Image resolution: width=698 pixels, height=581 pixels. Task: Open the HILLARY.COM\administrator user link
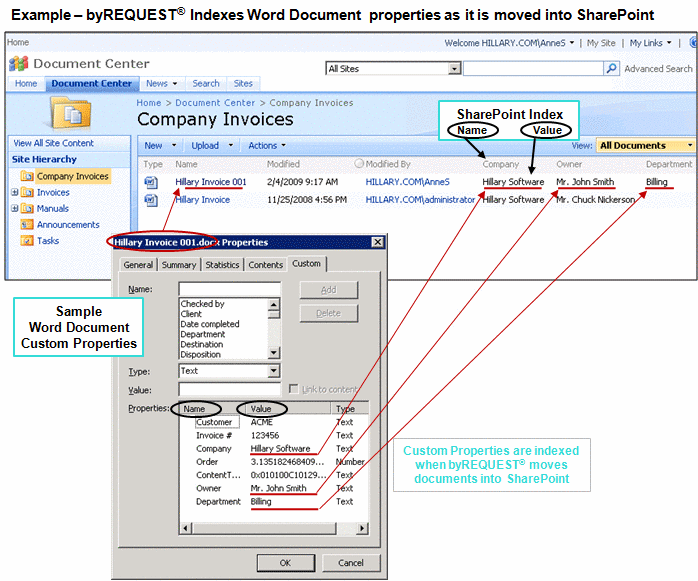coord(420,199)
